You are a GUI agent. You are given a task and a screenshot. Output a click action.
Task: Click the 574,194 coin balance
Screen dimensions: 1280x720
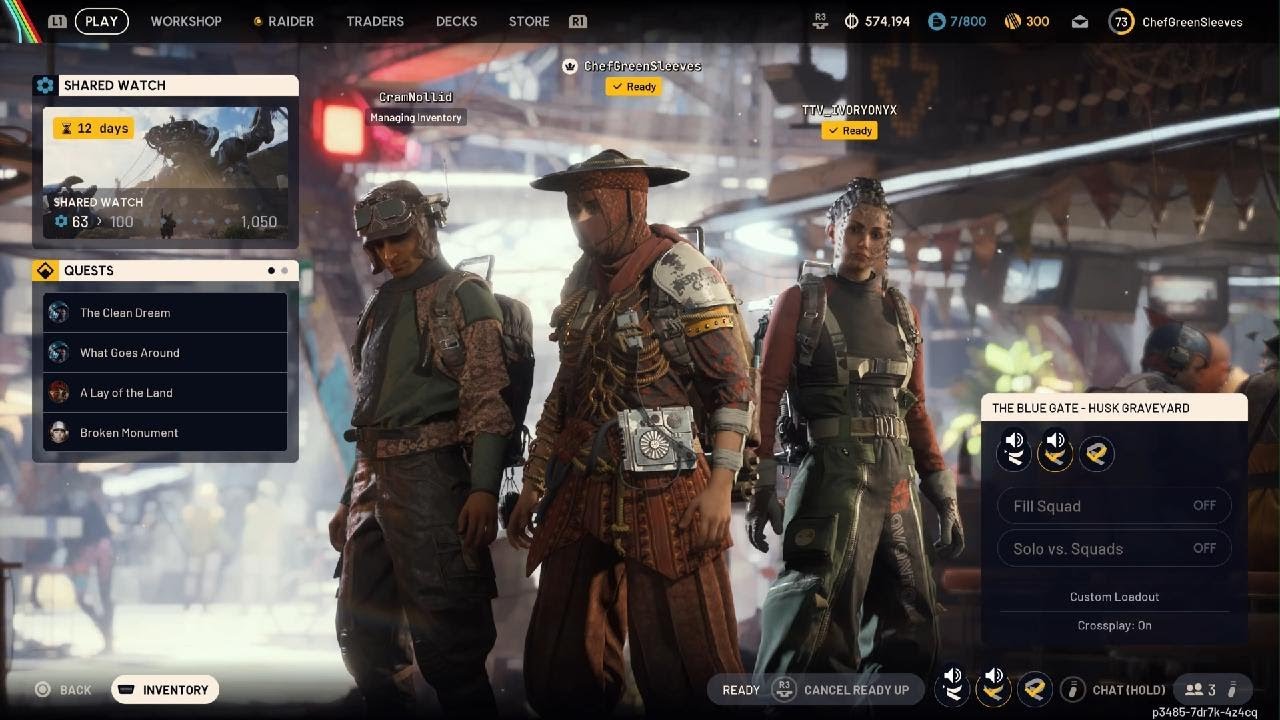click(887, 21)
